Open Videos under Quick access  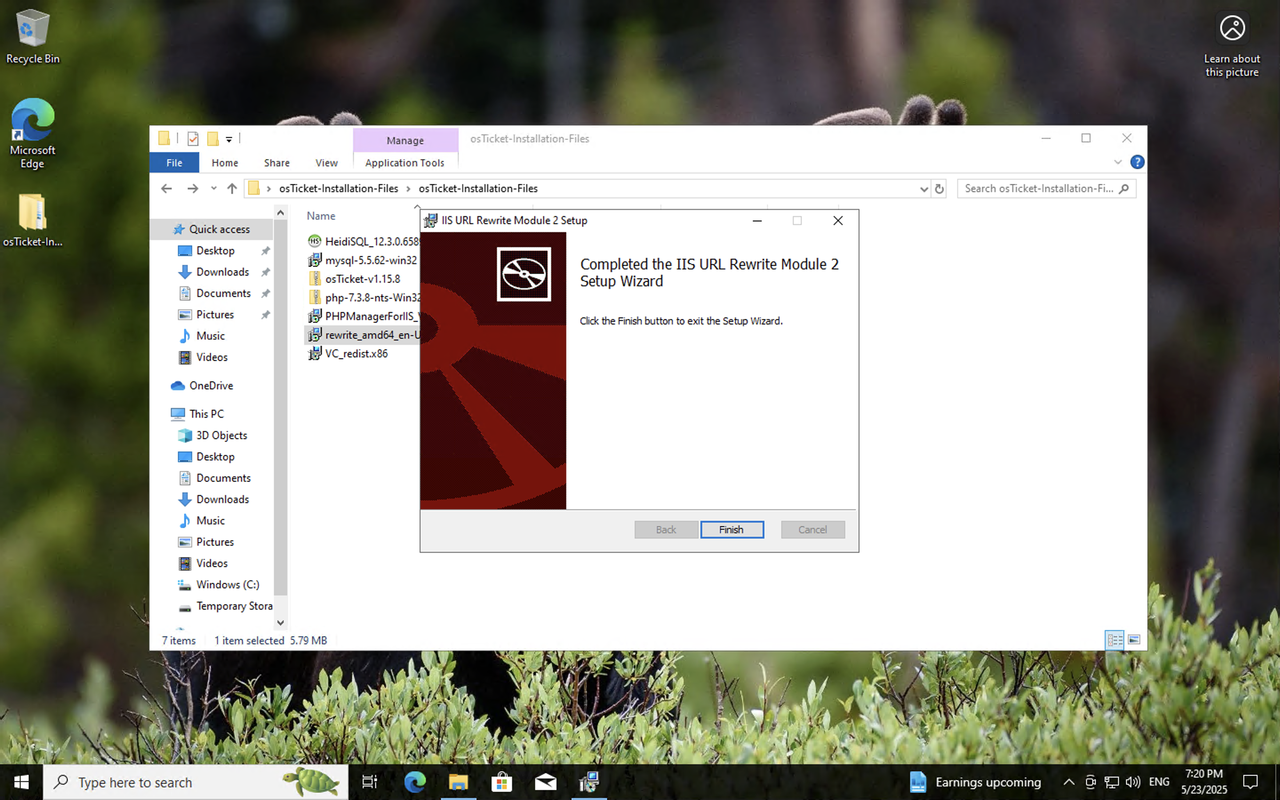point(212,357)
